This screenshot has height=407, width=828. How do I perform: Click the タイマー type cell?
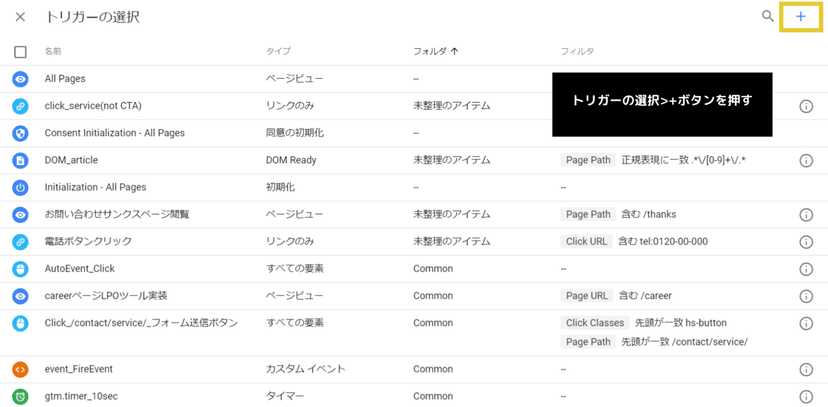(285, 396)
